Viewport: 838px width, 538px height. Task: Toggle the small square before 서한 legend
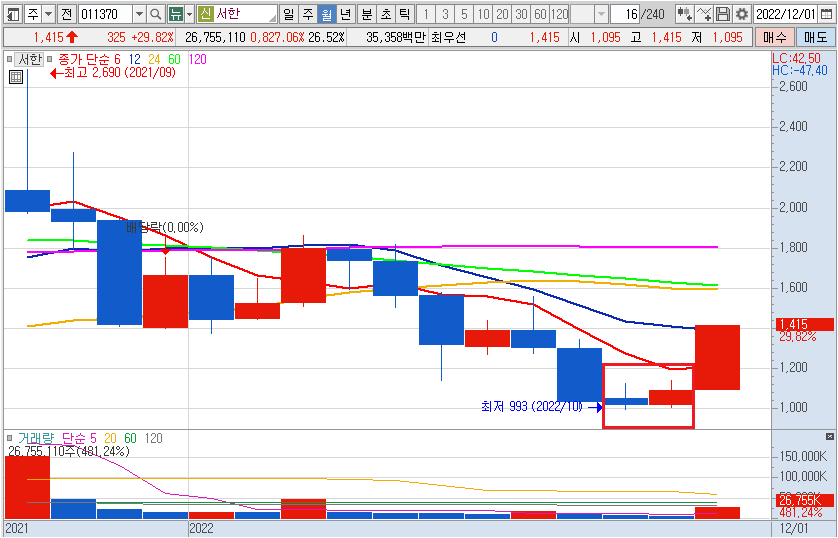pos(9,59)
